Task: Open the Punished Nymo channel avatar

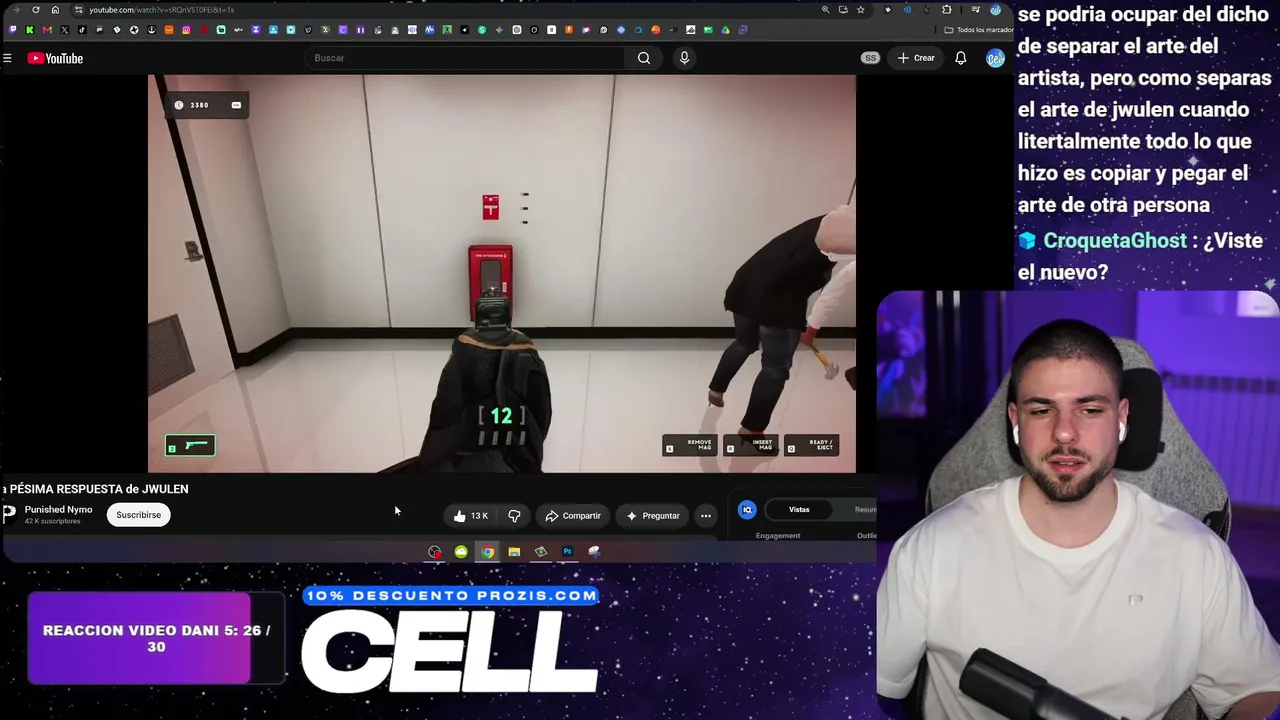Action: [x=9, y=514]
